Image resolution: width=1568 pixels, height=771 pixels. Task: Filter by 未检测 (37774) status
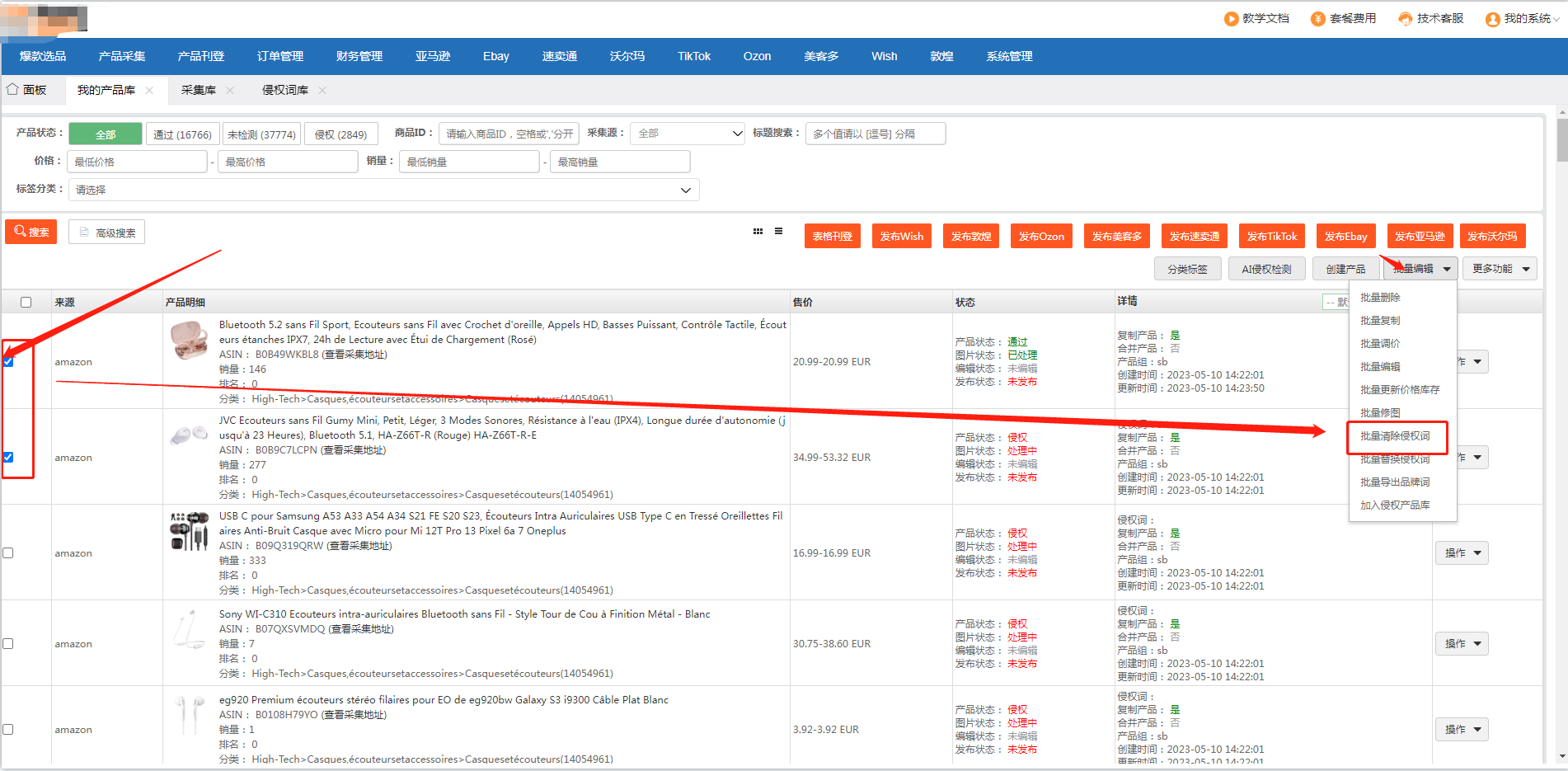point(261,134)
